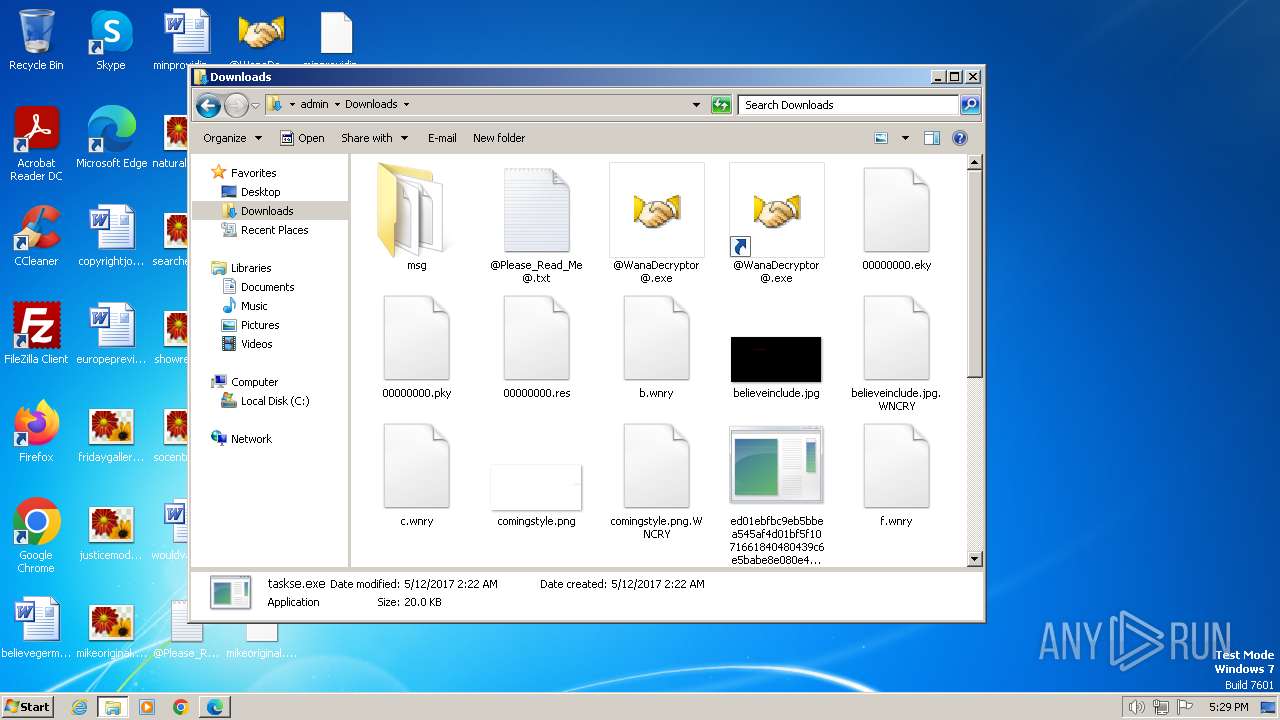
Task: Select the 00000000.pky file
Action: point(416,347)
